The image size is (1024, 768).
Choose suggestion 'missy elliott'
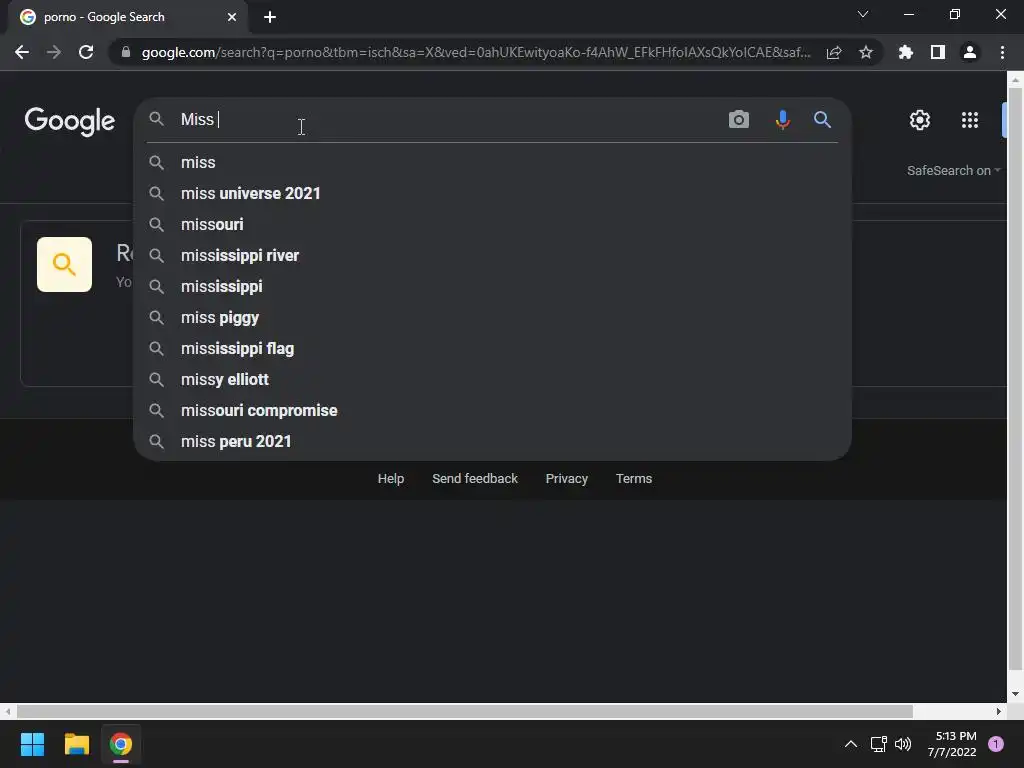coord(492,379)
